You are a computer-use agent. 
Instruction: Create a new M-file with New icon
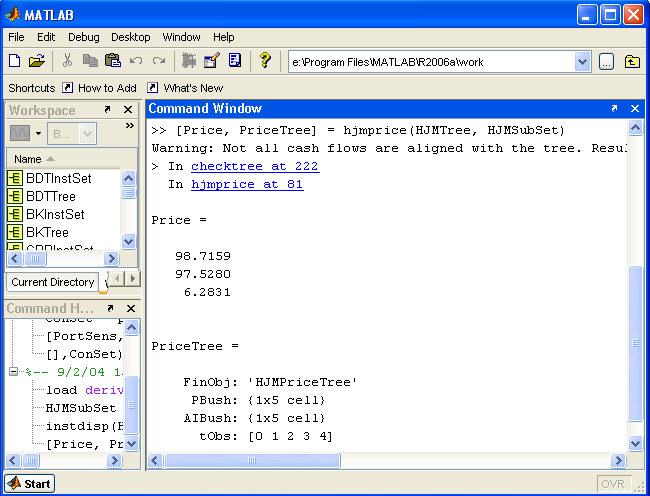point(15,61)
